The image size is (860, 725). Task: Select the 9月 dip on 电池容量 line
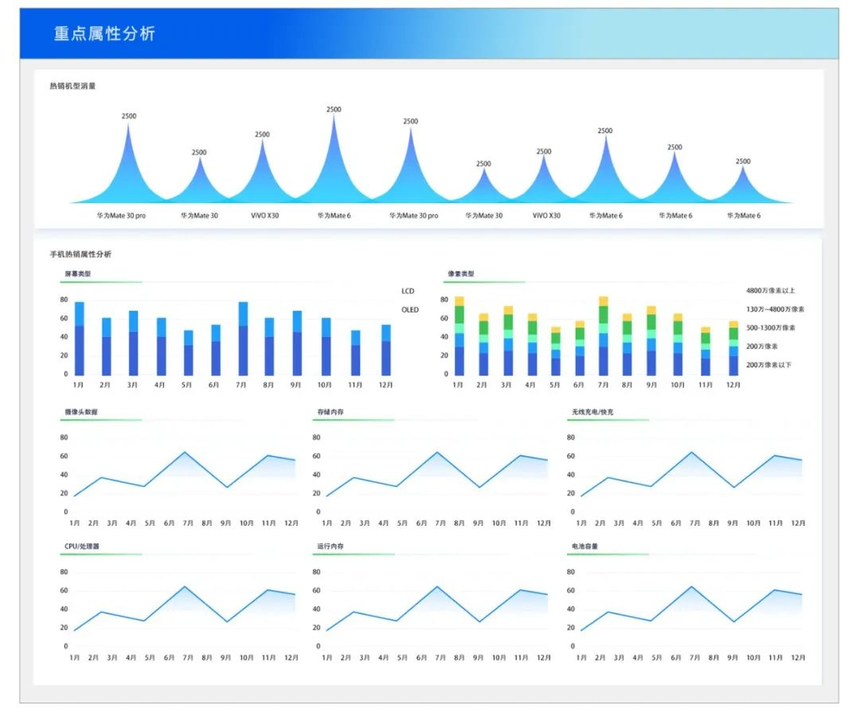[x=734, y=622]
